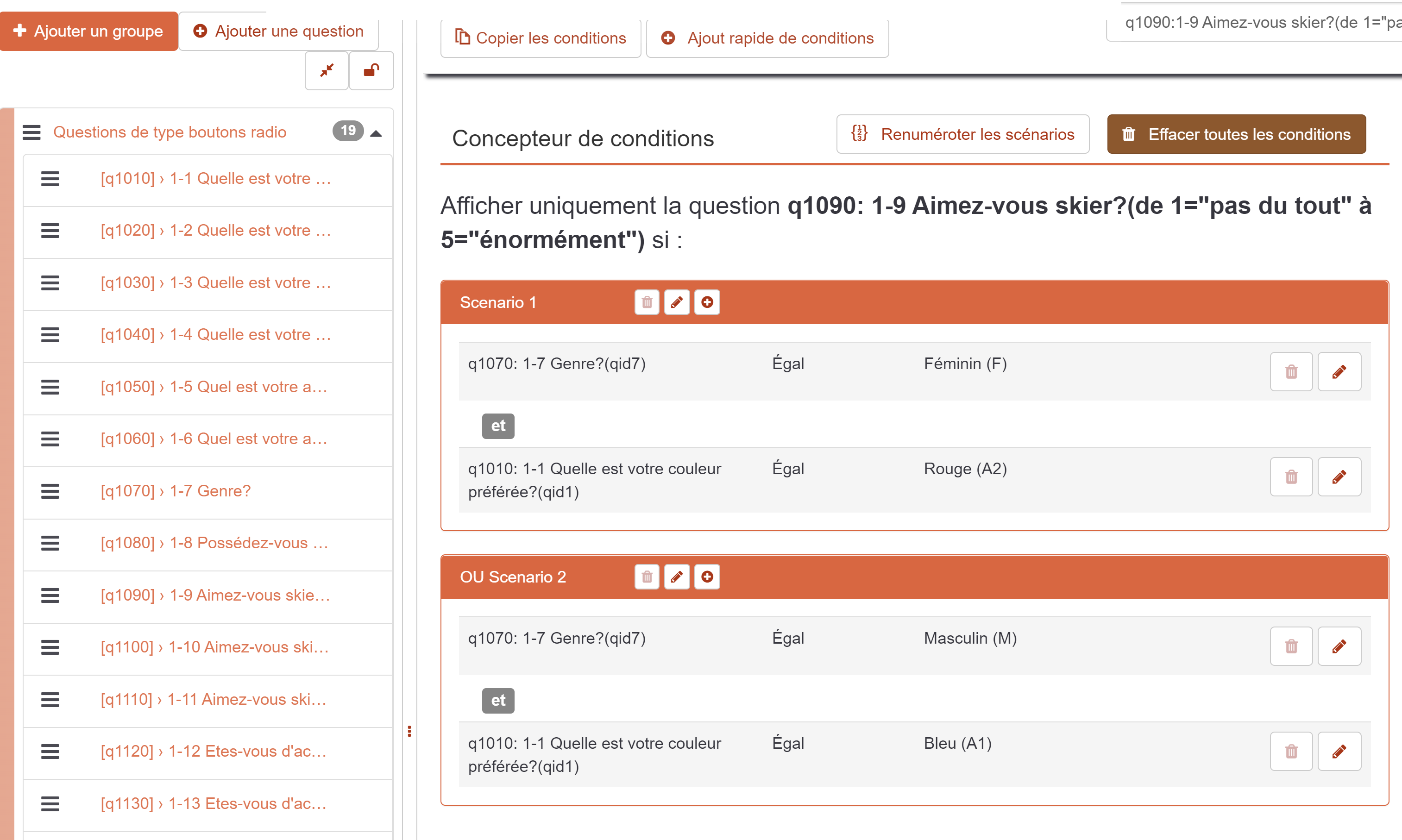Edit Scenario 1 using the pencil icon
This screenshot has height=840, width=1402.
tap(676, 302)
